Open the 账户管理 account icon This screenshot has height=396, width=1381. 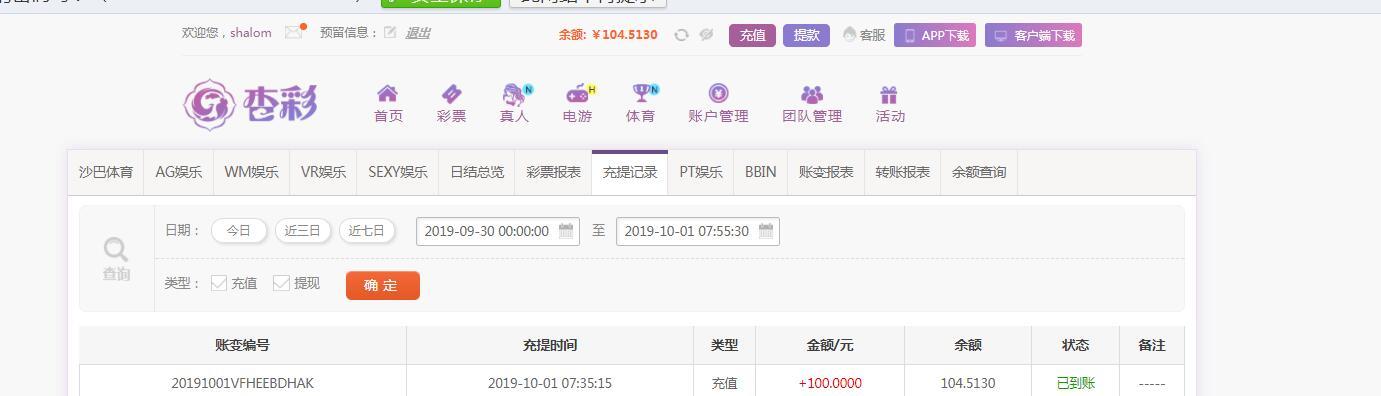[x=718, y=93]
